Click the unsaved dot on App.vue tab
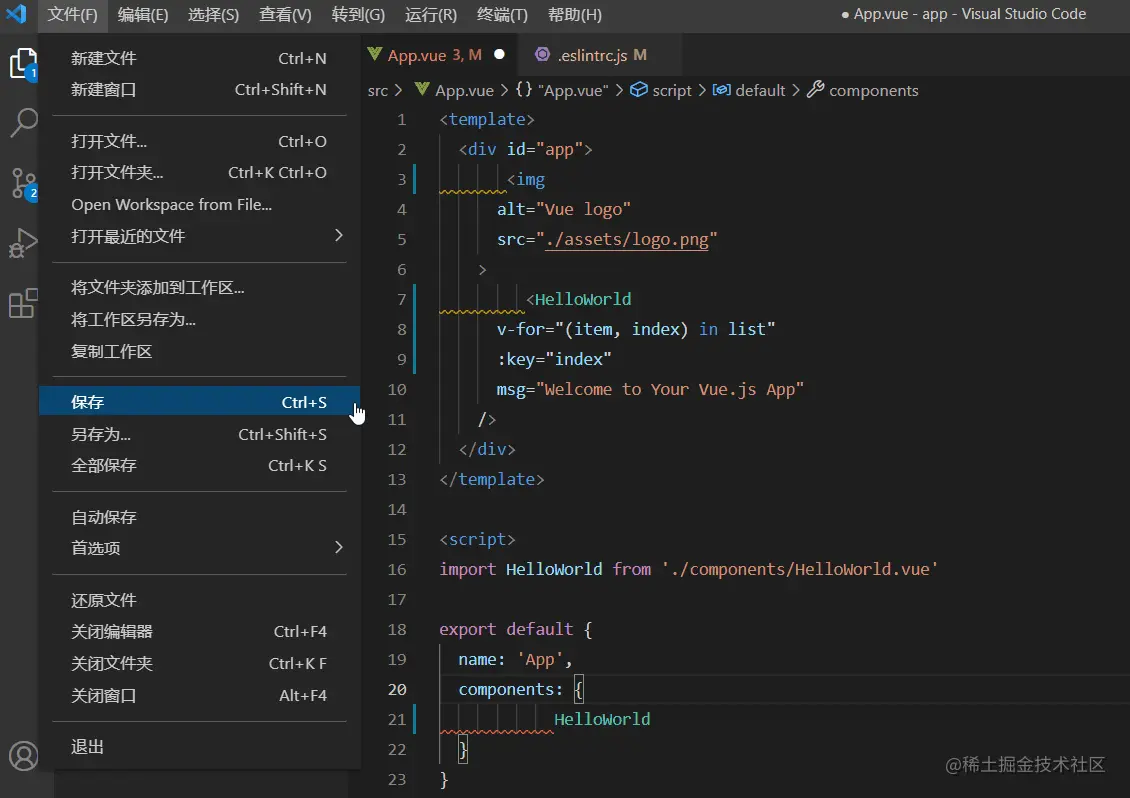This screenshot has height=798, width=1130. click(x=499, y=54)
